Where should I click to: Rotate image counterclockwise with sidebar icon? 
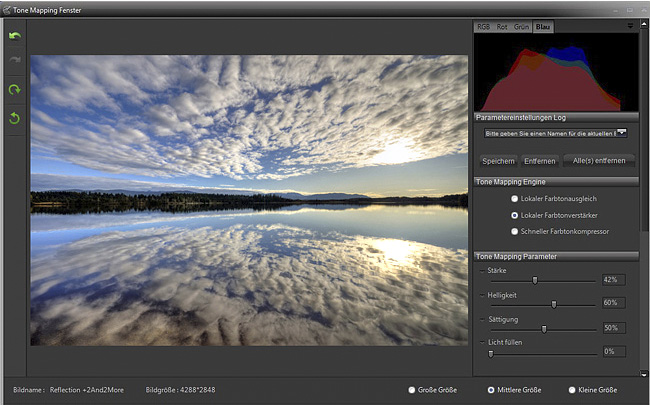(15, 118)
